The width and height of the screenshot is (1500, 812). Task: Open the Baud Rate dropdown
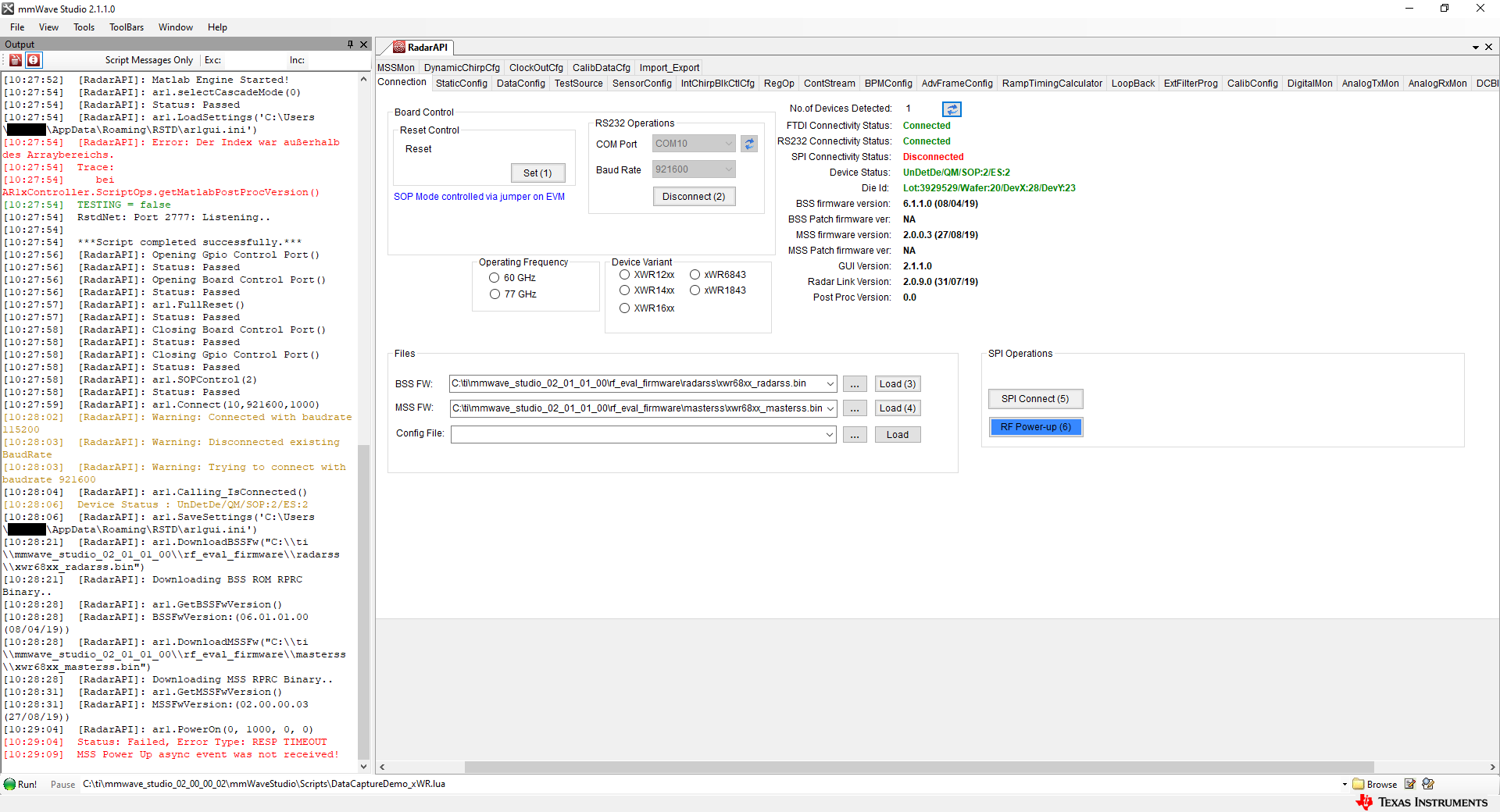728,169
